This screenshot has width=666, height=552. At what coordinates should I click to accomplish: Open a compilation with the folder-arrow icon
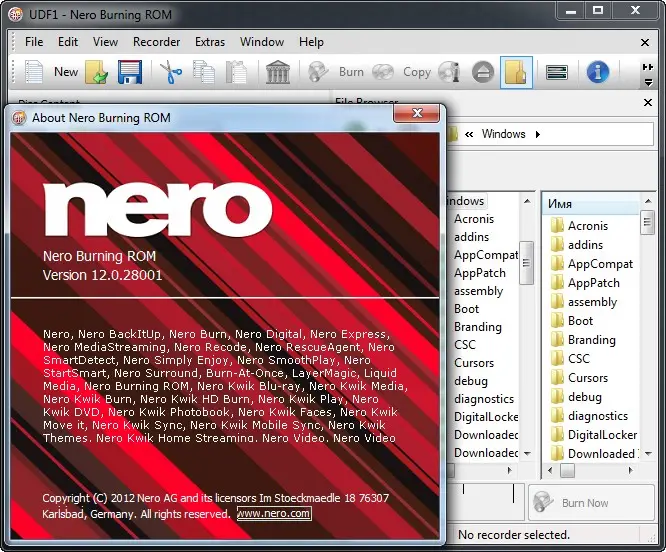tap(97, 72)
